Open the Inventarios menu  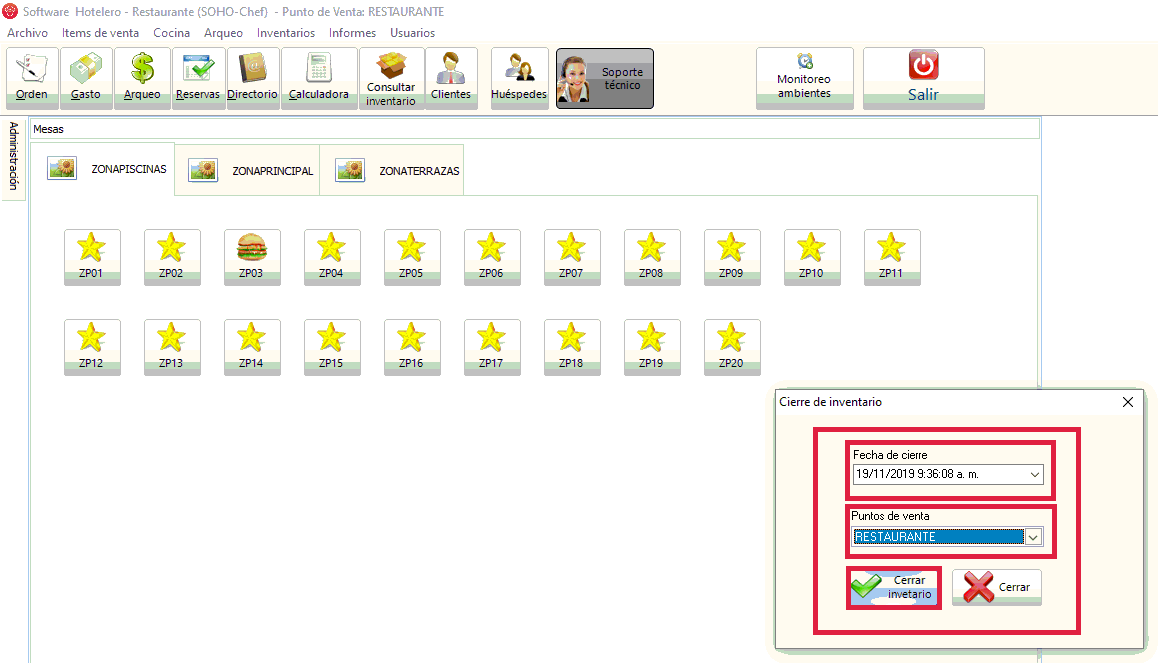tap(285, 33)
